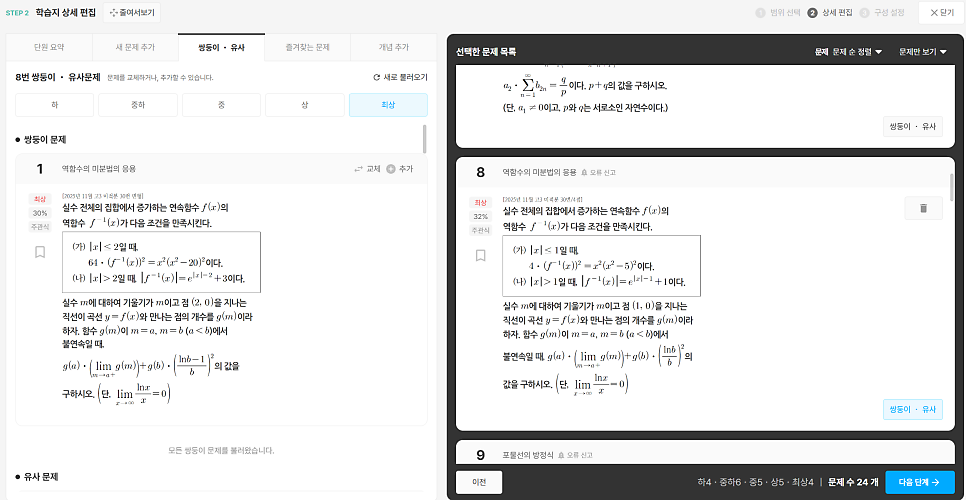Select the 쌍둥이 · 유사 tab
The height and width of the screenshot is (500, 966).
point(221,47)
